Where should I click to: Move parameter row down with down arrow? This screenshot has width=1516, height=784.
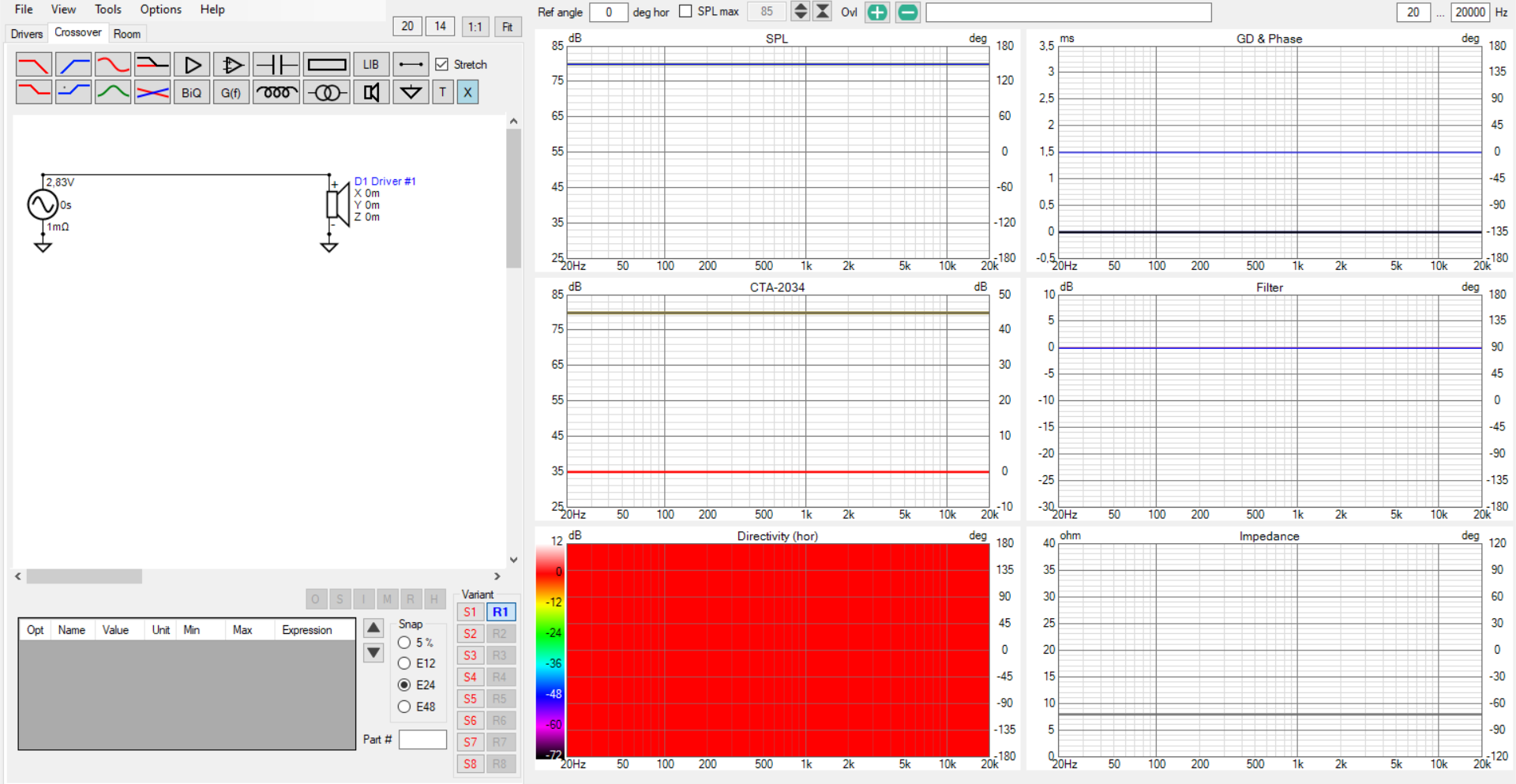coord(373,653)
